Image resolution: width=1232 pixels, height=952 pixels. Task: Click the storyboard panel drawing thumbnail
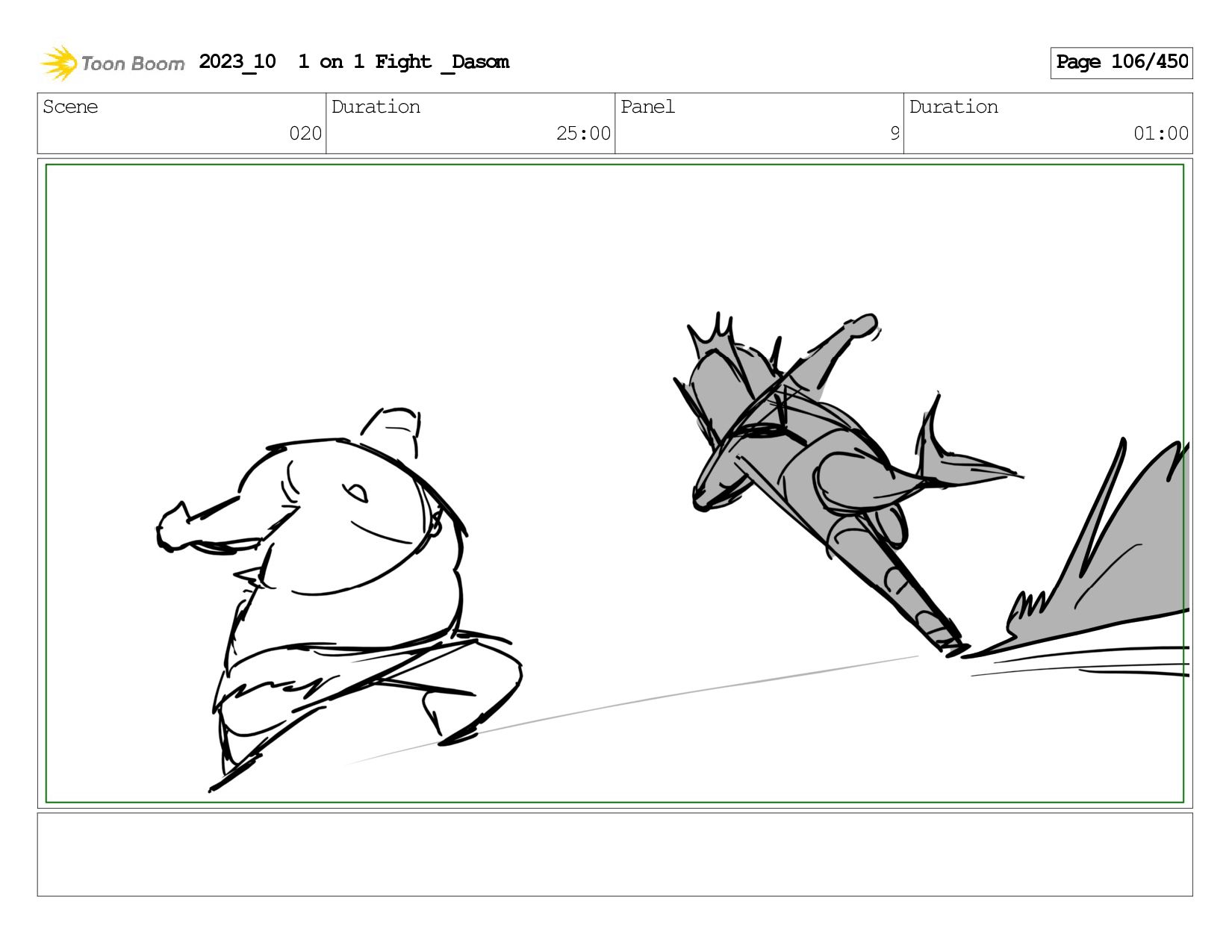tap(615, 484)
